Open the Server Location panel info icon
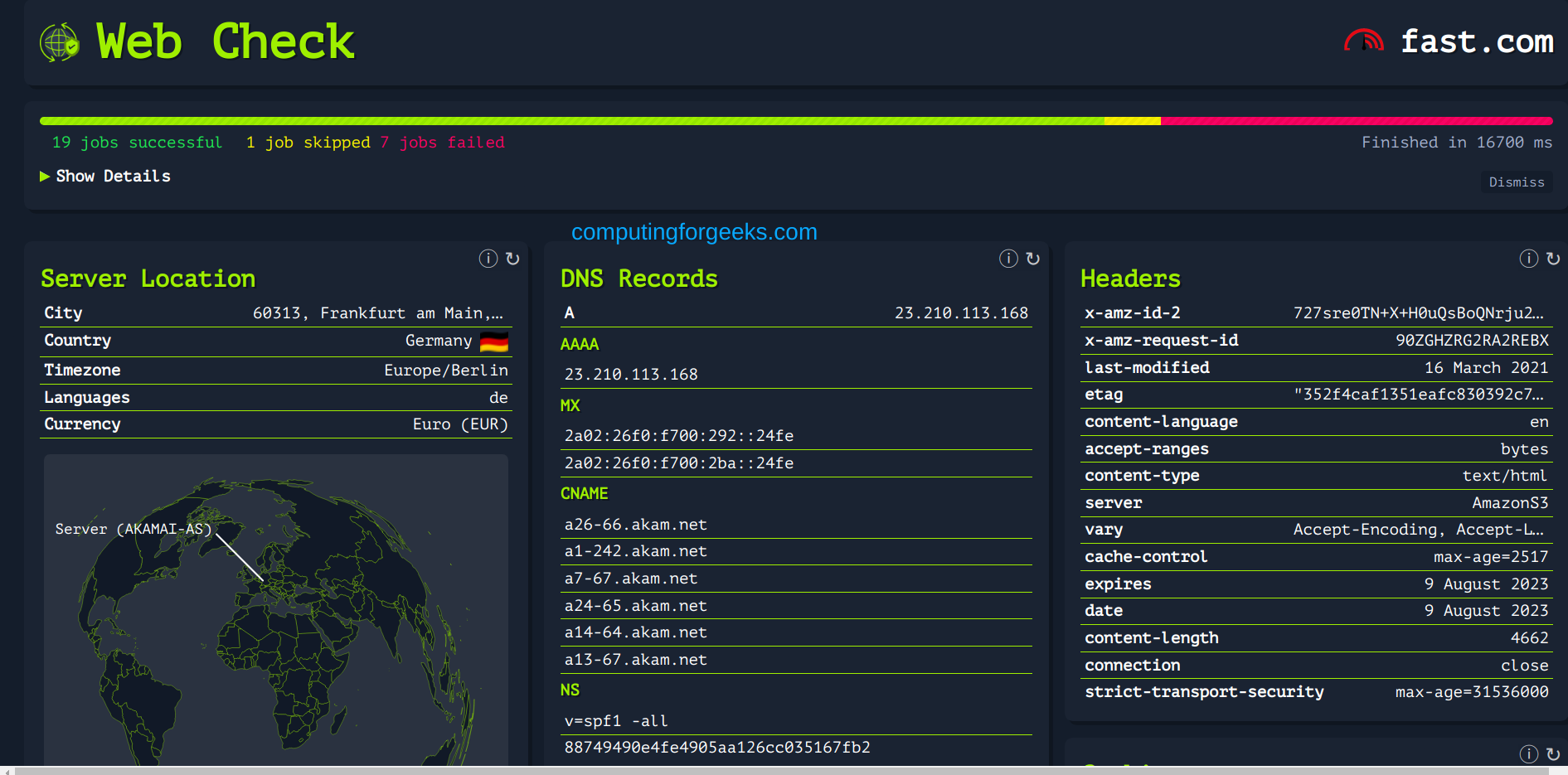The width and height of the screenshot is (1568, 775). coord(488,259)
